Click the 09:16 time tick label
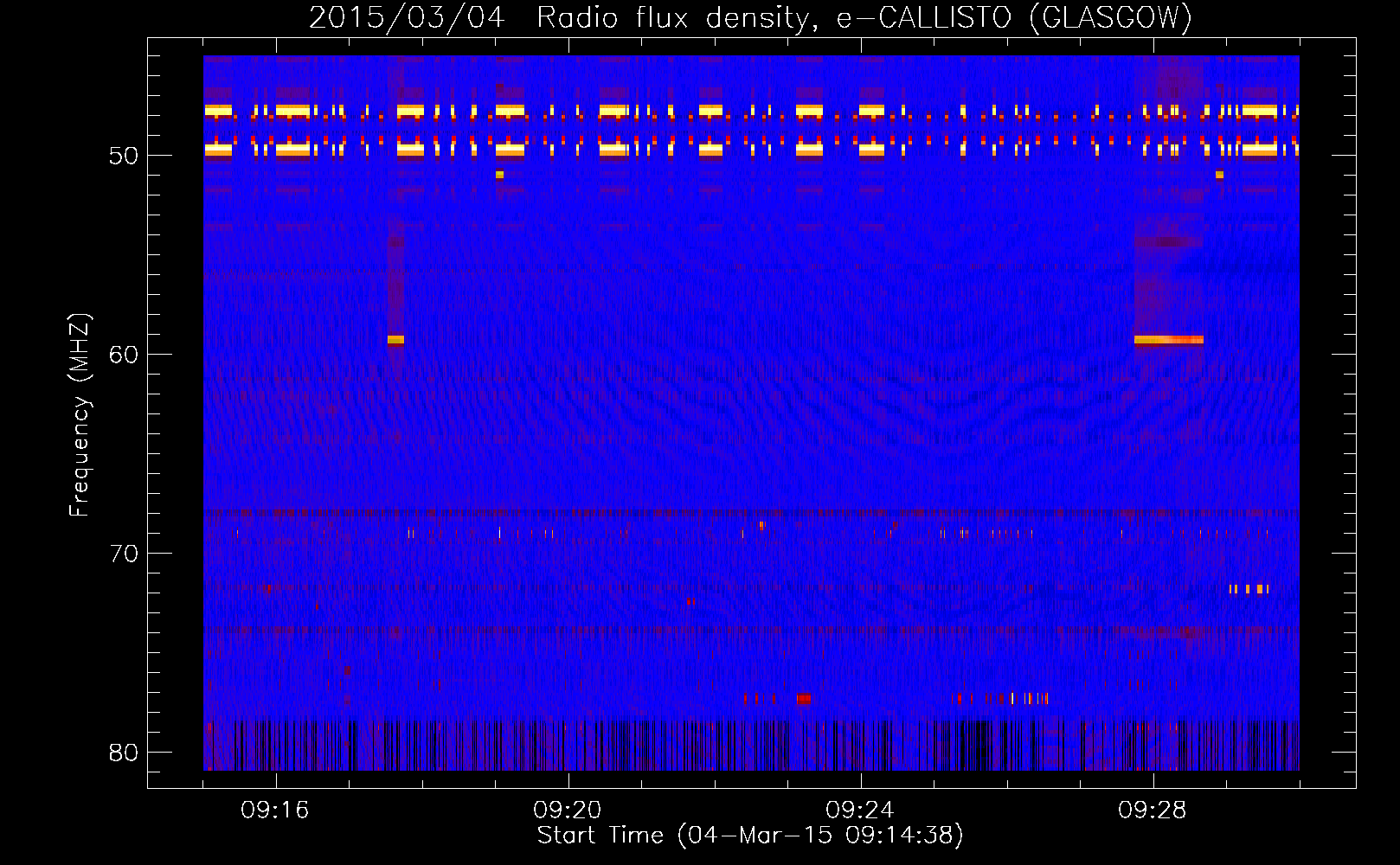 coord(275,811)
